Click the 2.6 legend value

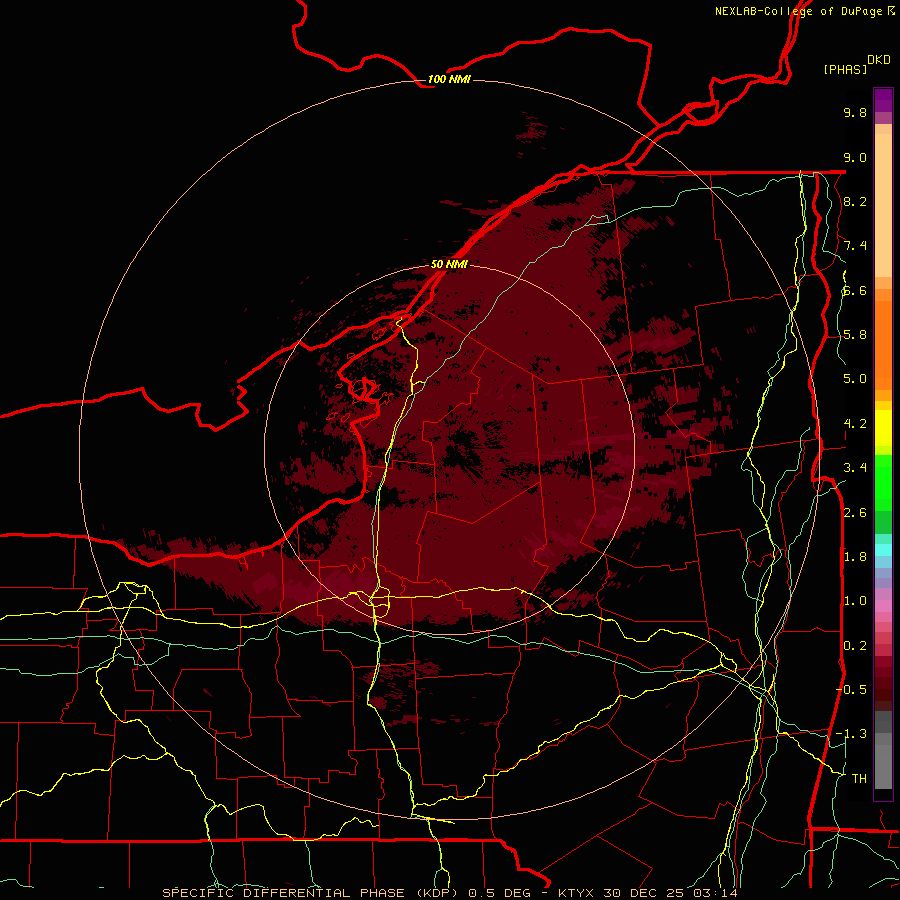click(855, 513)
